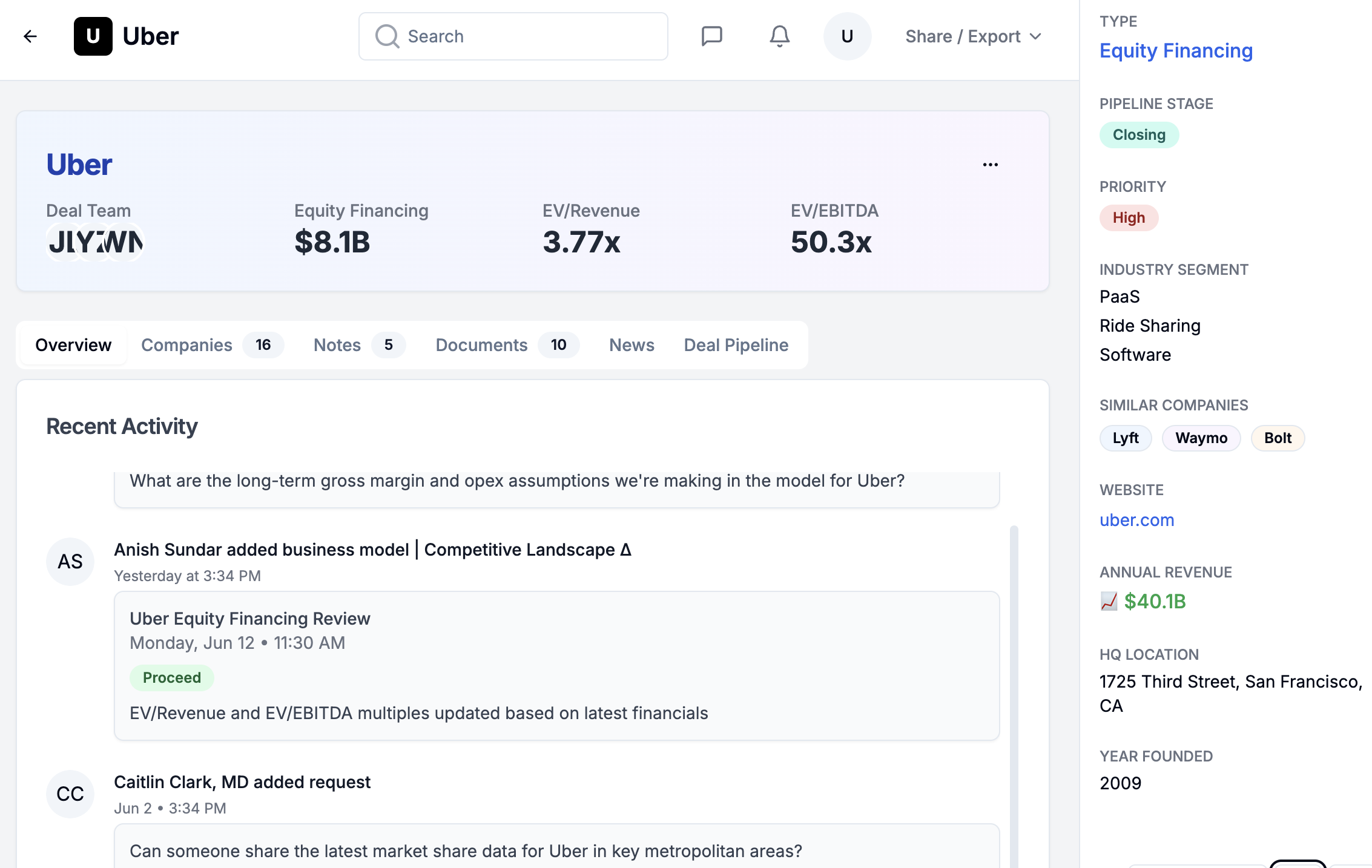
Task: Click the 50.3x EV/EBITDA value
Action: pyautogui.click(x=831, y=242)
